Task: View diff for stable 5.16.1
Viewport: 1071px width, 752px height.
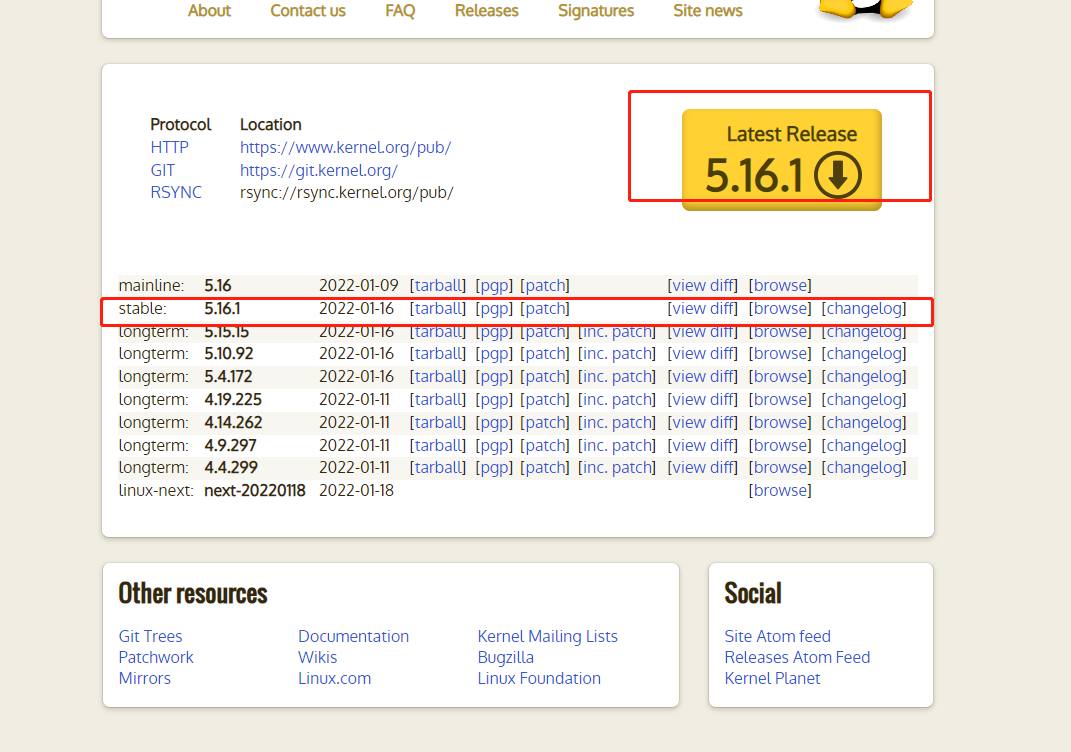Action: click(702, 309)
